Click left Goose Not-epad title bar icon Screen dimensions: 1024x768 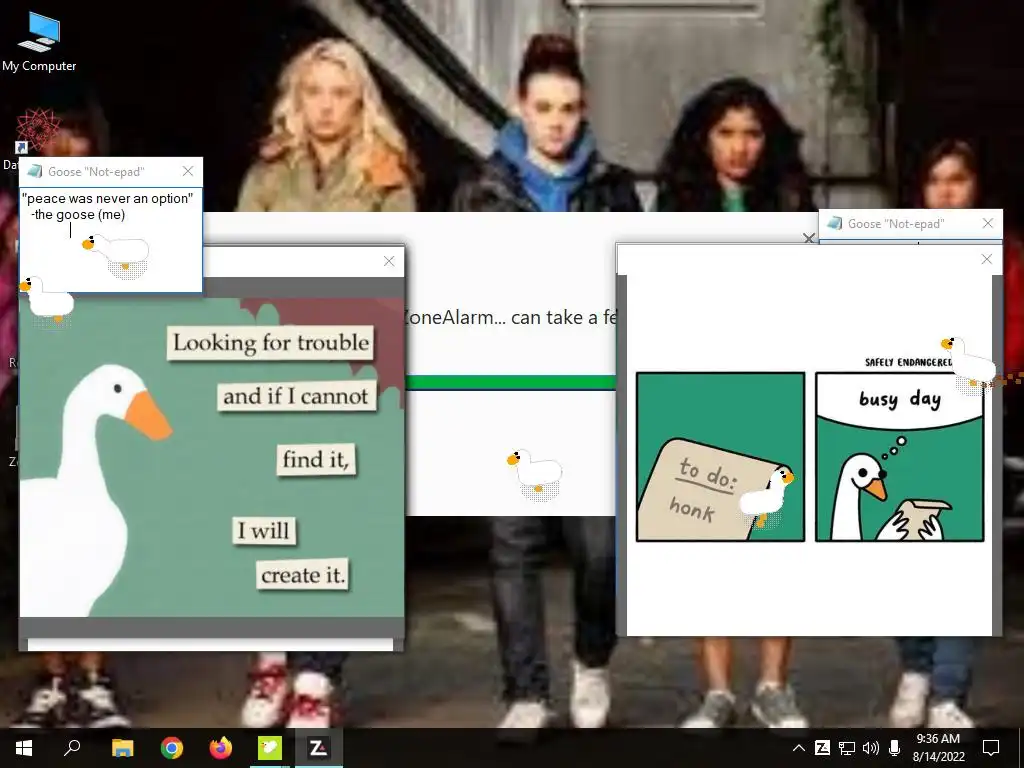pos(35,171)
